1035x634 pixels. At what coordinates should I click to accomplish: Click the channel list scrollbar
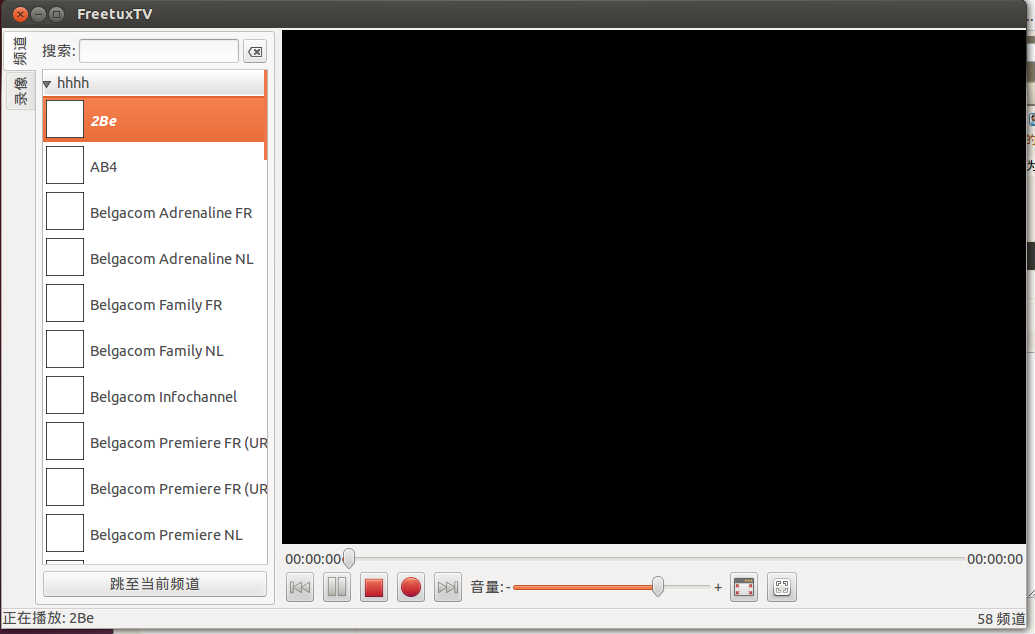pos(265,115)
